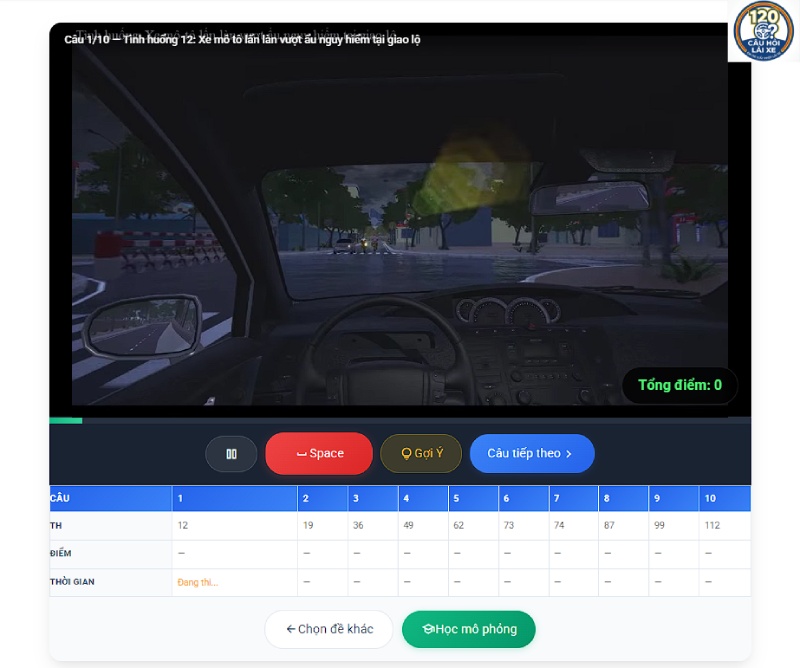Go to Câu tiếp theo
The image size is (800, 668).
[532, 453]
